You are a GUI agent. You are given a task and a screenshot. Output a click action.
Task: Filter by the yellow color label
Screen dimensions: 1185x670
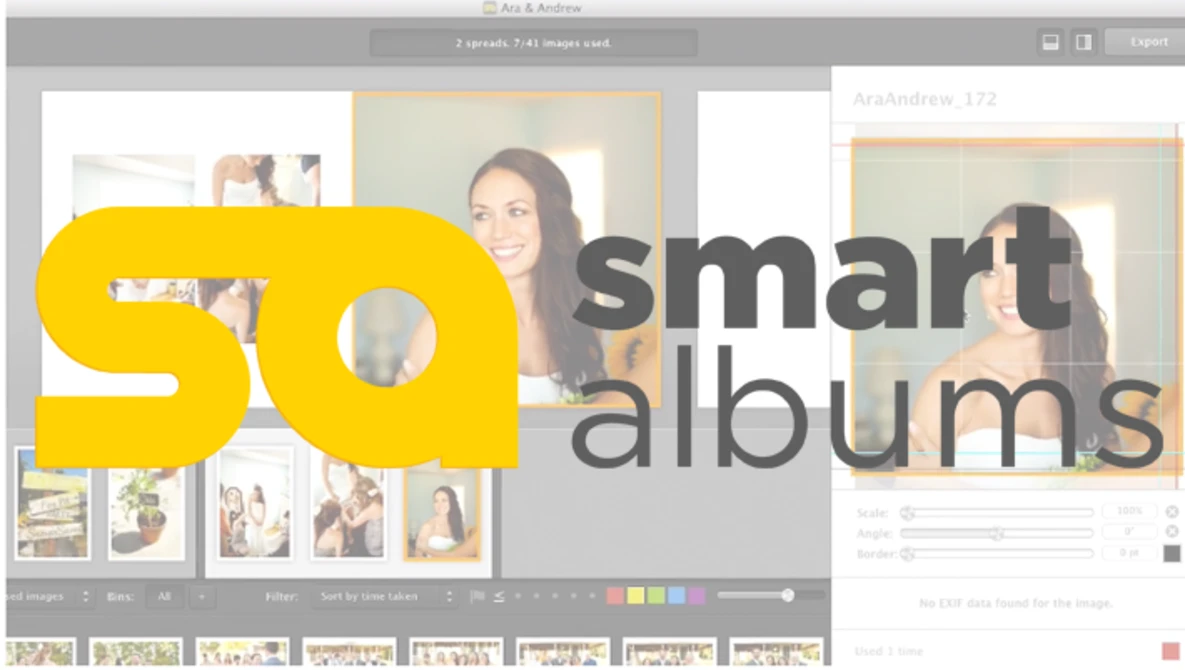coord(636,596)
